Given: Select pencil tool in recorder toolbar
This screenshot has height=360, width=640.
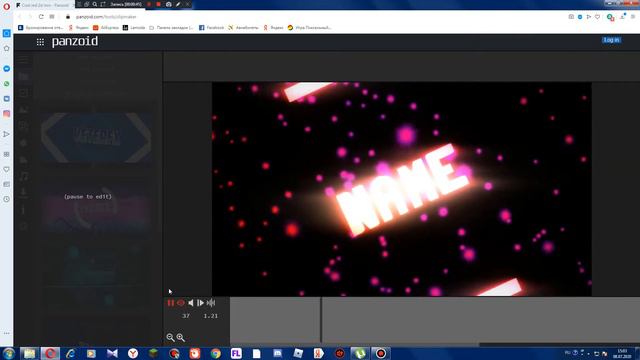Looking at the screenshot, I should (x=178, y=4).
